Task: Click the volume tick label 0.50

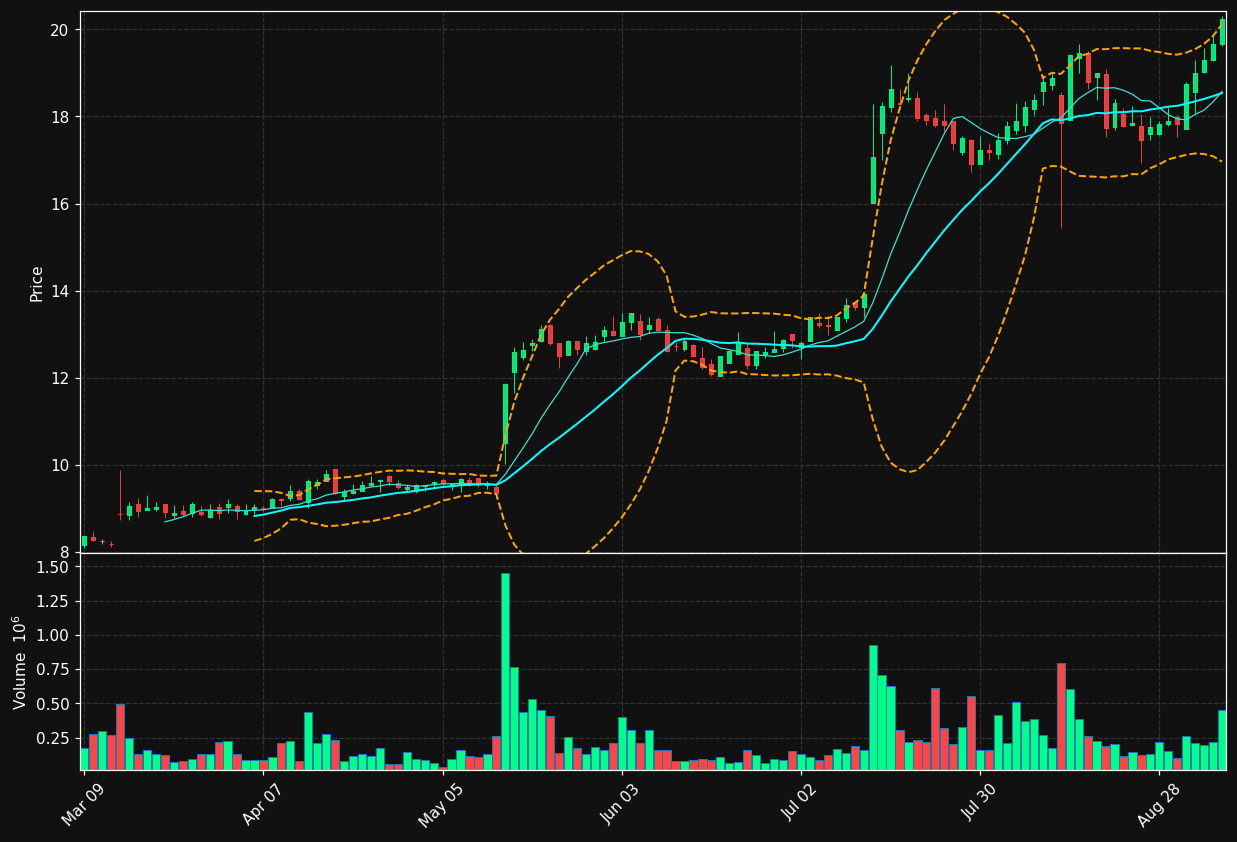Action: click(x=53, y=704)
